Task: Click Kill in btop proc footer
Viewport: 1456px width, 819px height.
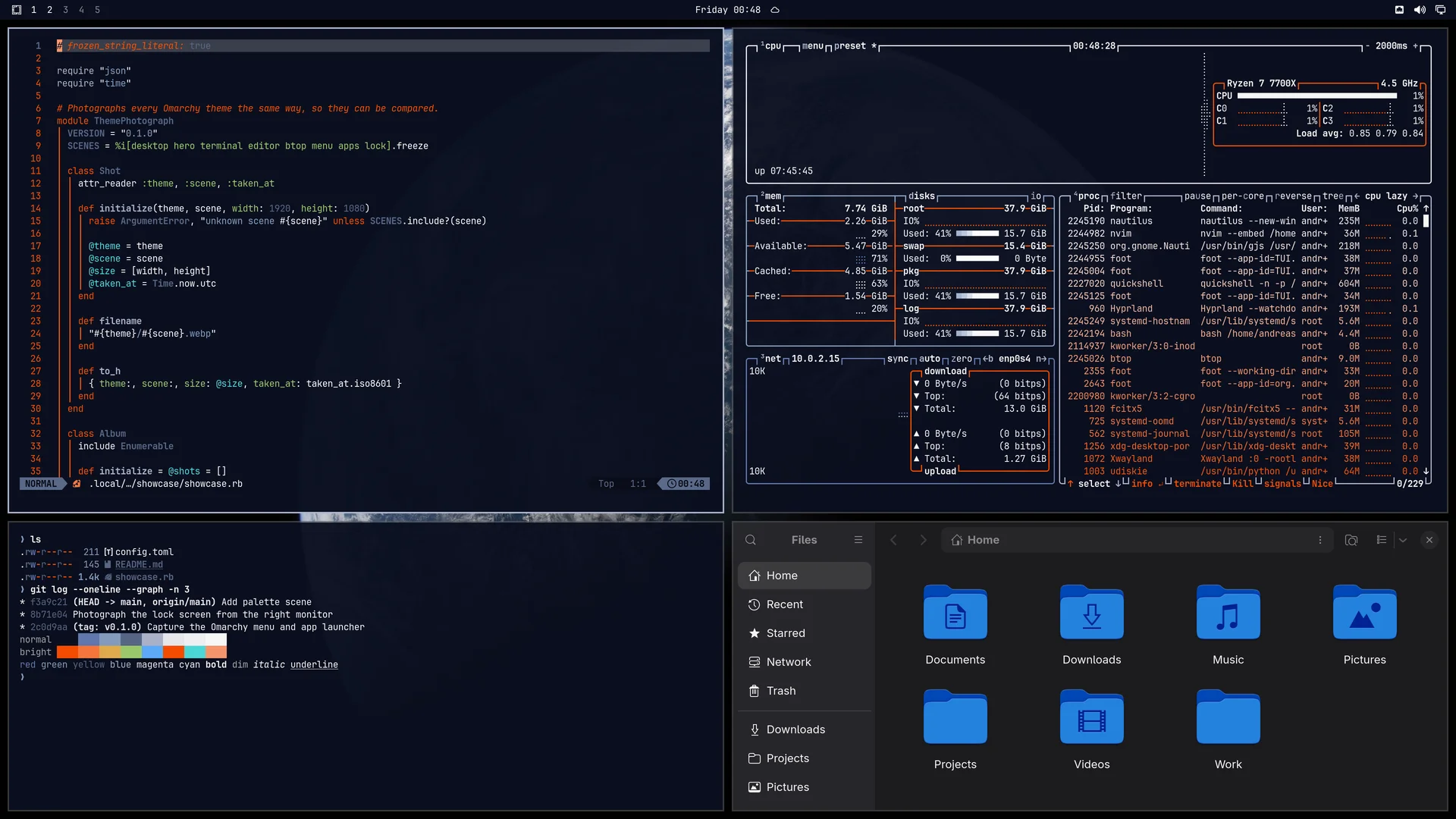Action: [1243, 484]
